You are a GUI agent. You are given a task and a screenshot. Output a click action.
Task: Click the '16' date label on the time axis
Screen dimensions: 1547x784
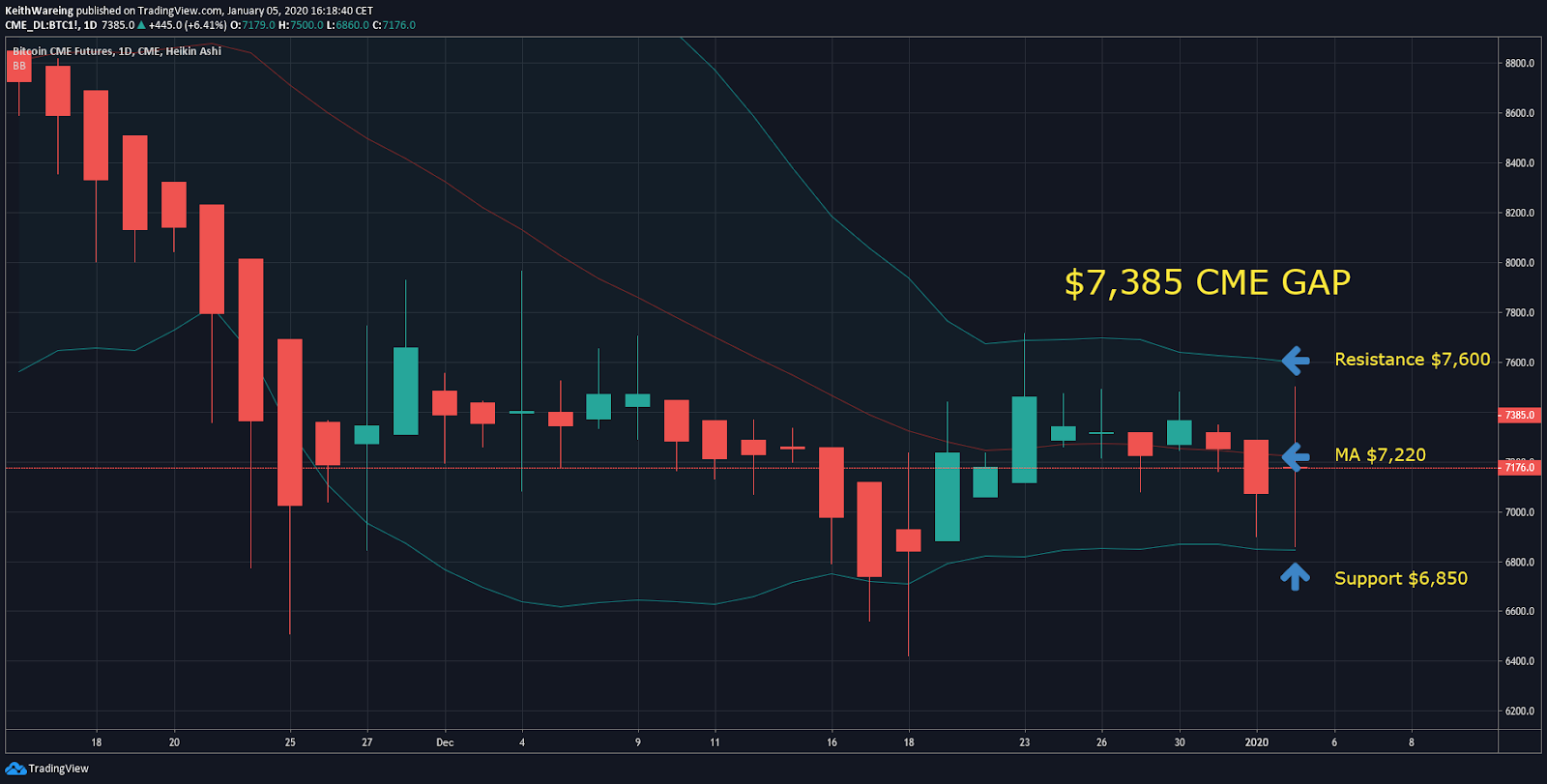coord(832,742)
